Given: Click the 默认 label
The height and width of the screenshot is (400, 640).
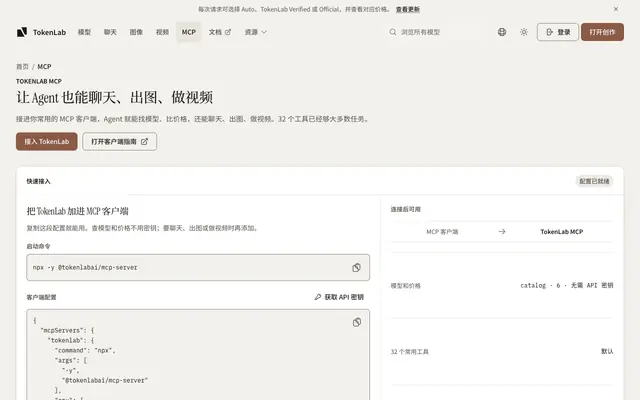Looking at the screenshot, I should (607, 351).
